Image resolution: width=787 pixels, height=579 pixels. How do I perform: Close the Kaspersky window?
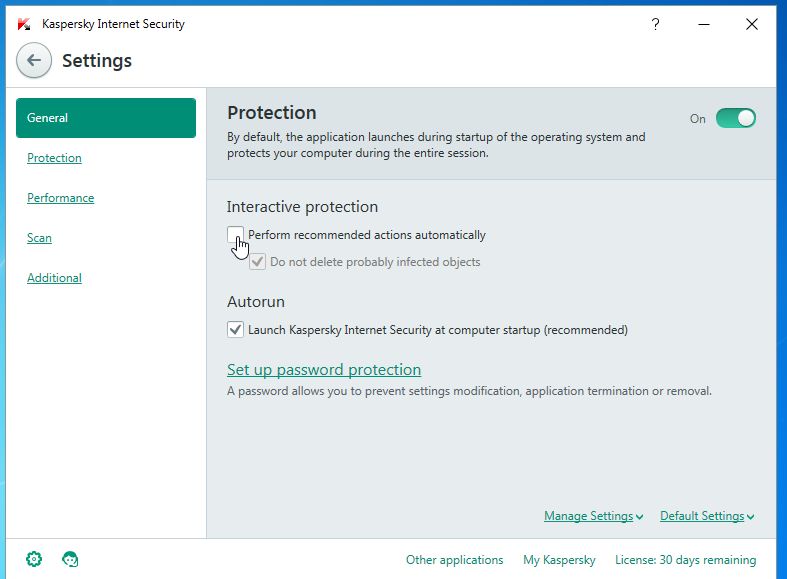pos(752,24)
